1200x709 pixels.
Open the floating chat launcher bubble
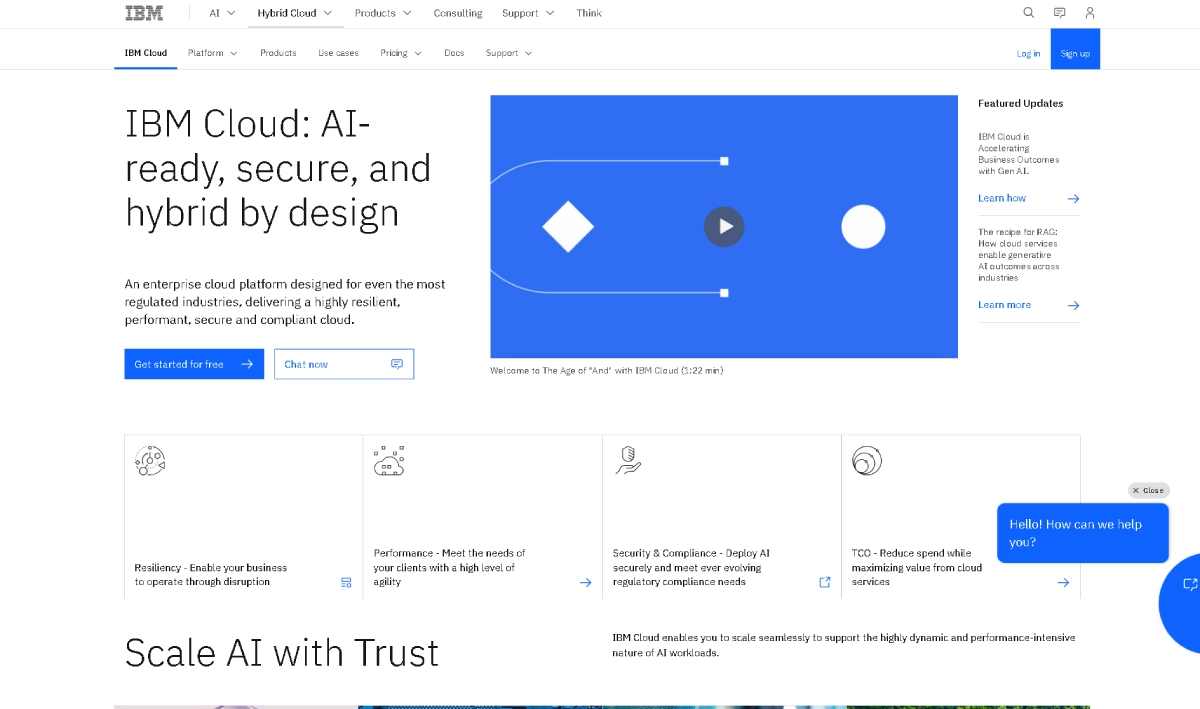click(x=1182, y=602)
